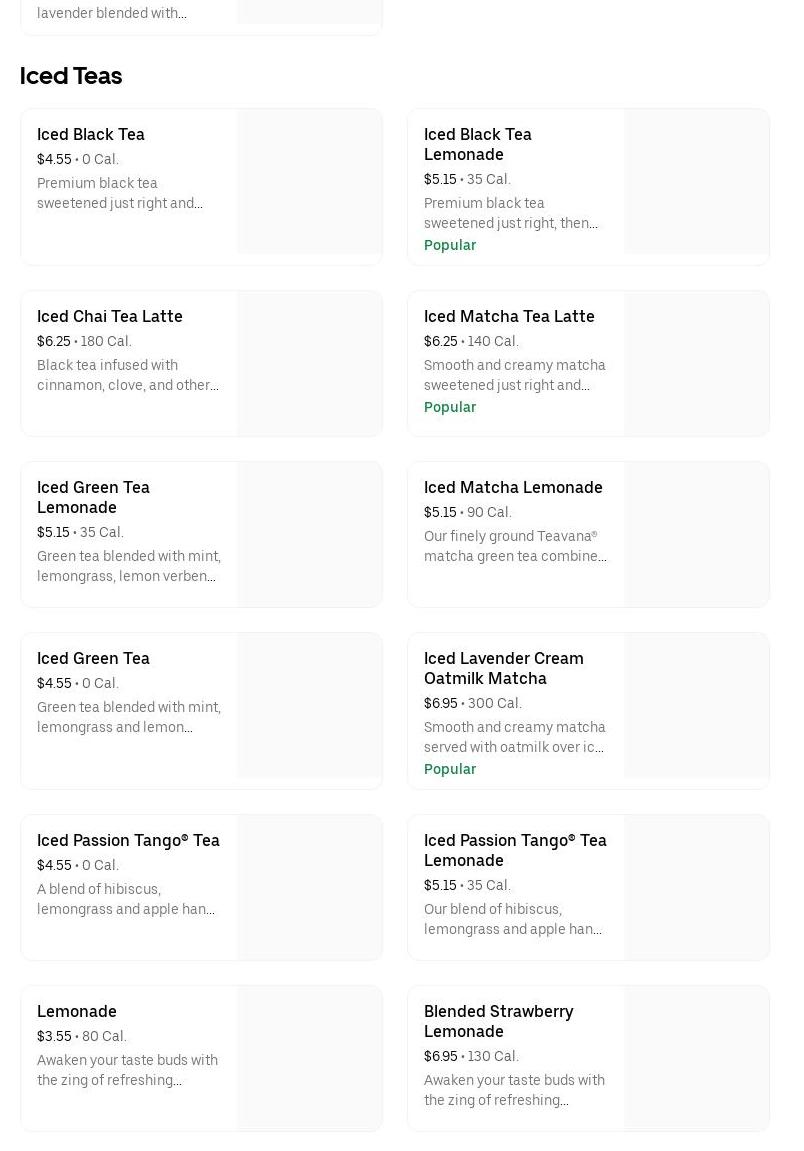804x1151 pixels.
Task: Open Iced Lavender Cream Oatmilk Matcha
Action: point(504,668)
